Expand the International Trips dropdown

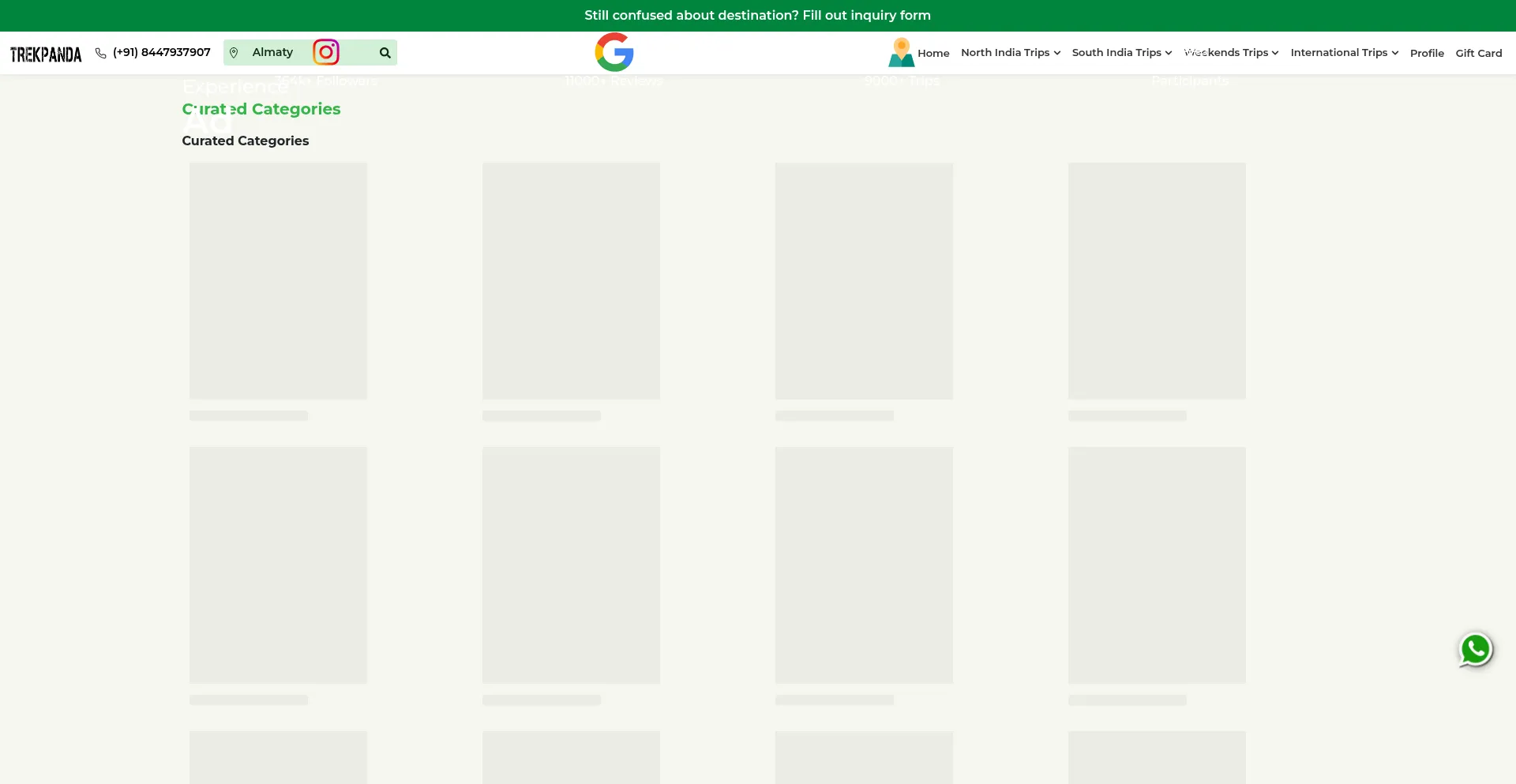click(1344, 53)
